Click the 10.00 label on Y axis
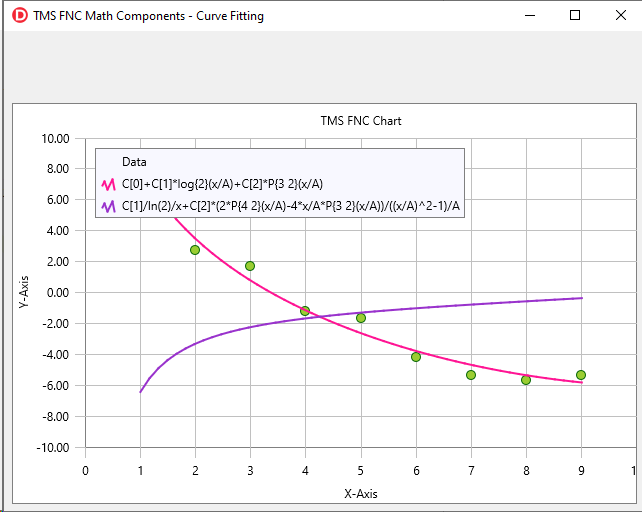 [x=55, y=138]
